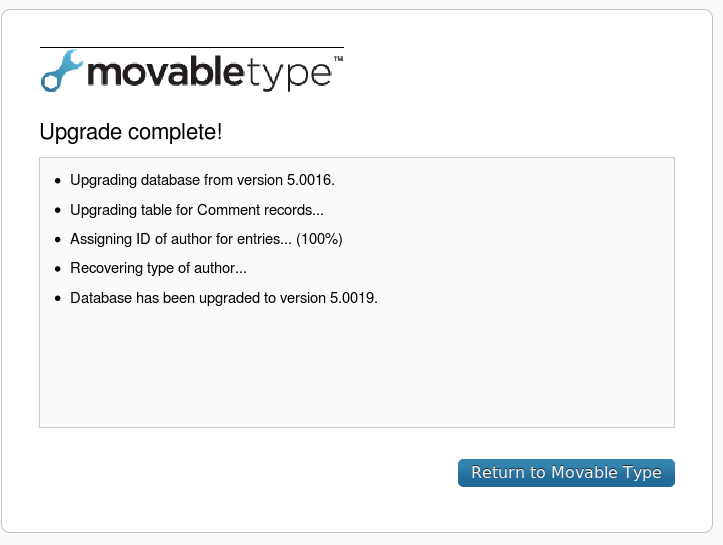Click the Database has been upgraded to 5.0019 line
This screenshot has height=545, width=723.
click(x=224, y=298)
